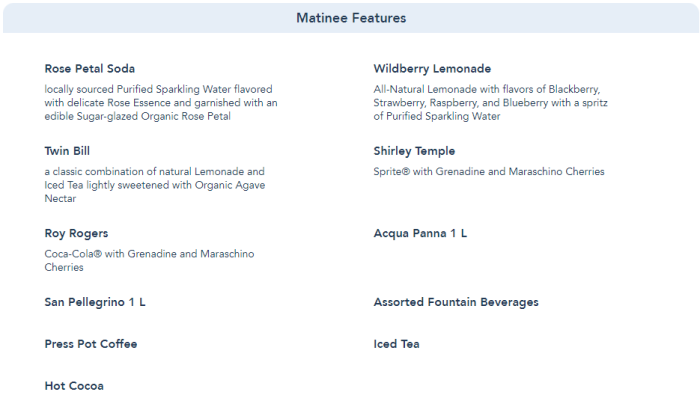700x404 pixels.
Task: Click the word Sprite® in the description
Action: click(392, 172)
